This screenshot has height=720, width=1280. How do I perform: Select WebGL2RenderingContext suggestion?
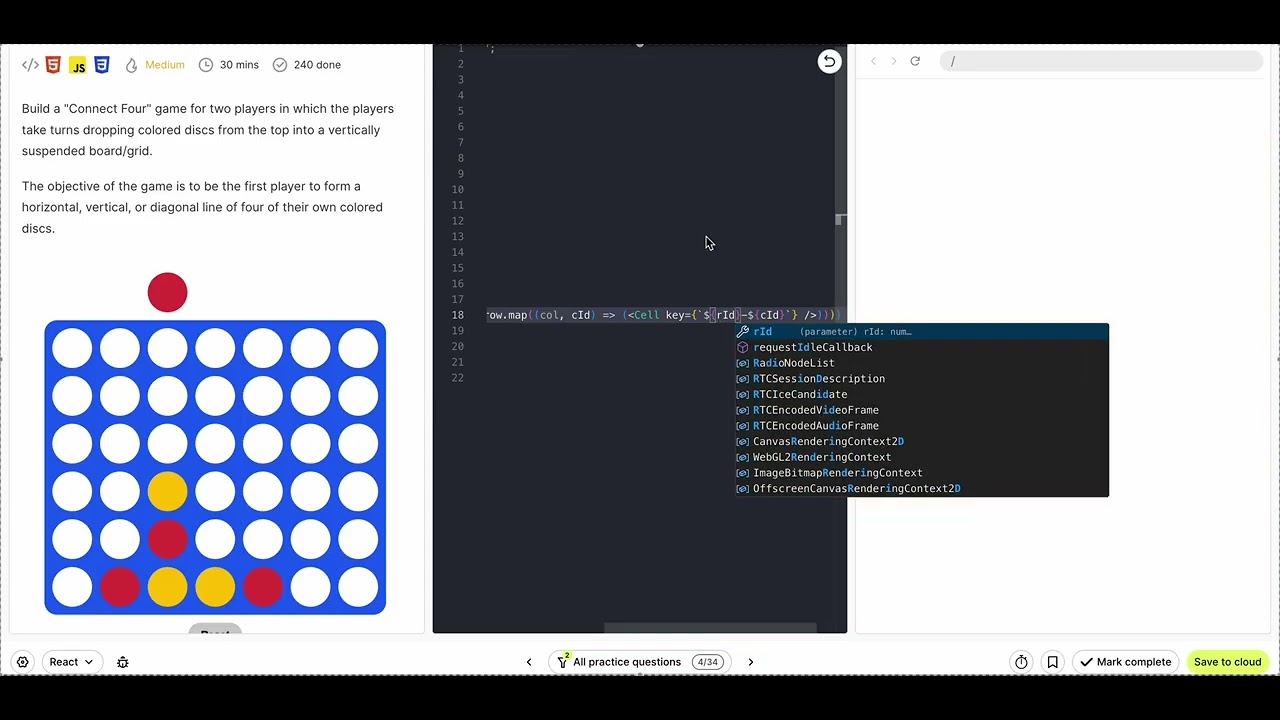click(922, 457)
